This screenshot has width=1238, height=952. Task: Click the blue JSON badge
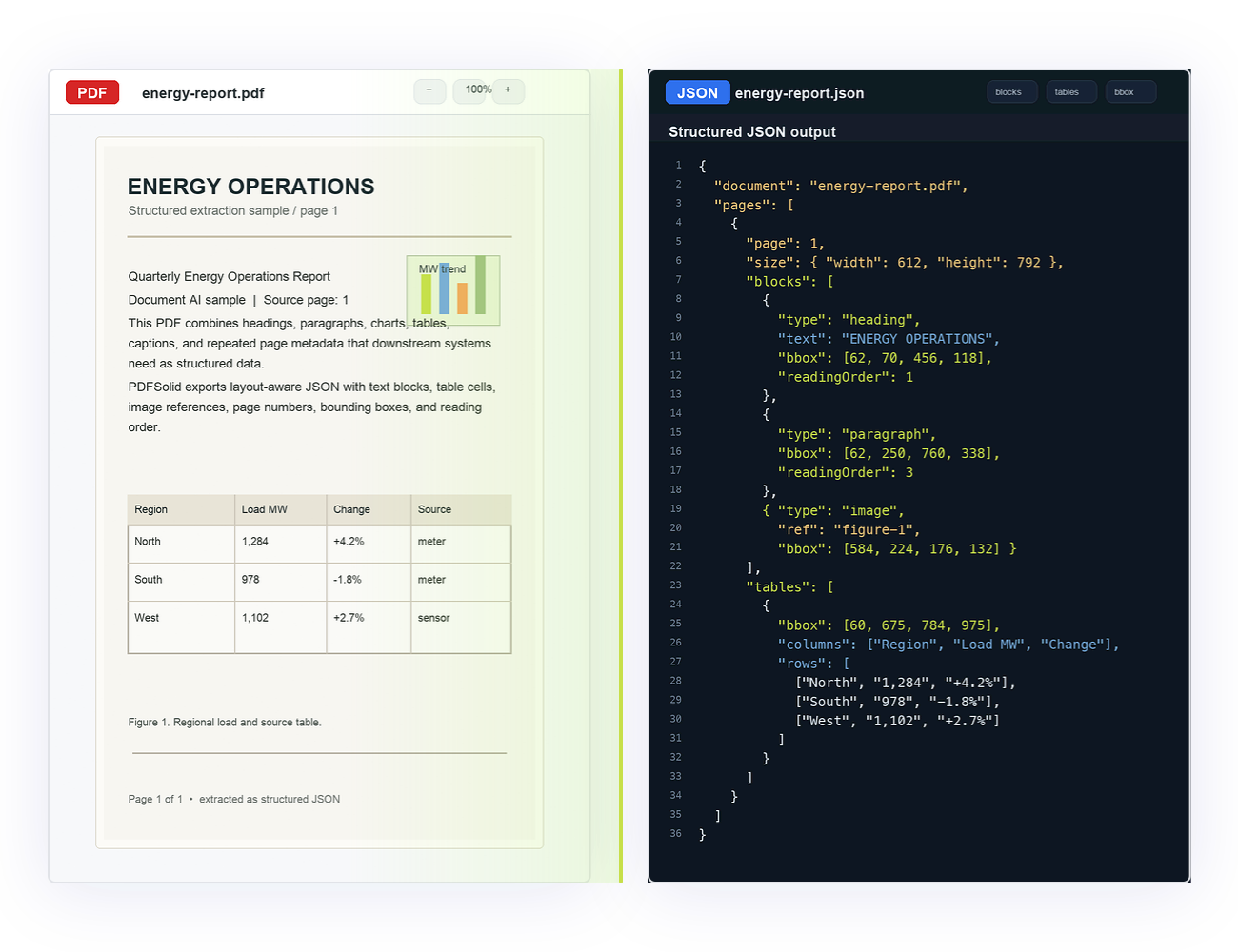tap(697, 92)
